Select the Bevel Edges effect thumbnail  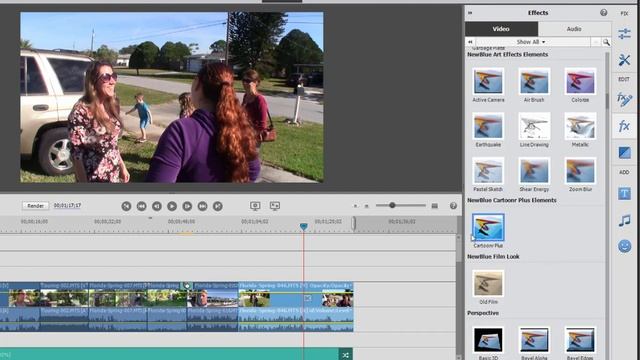point(580,340)
